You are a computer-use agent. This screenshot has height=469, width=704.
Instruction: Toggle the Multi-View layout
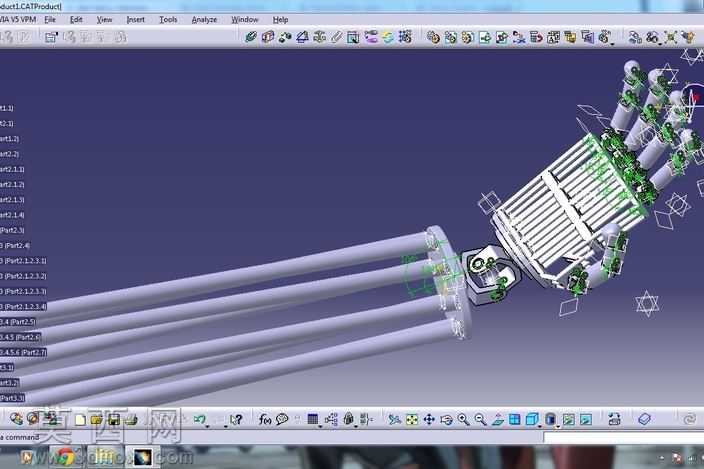click(515, 419)
